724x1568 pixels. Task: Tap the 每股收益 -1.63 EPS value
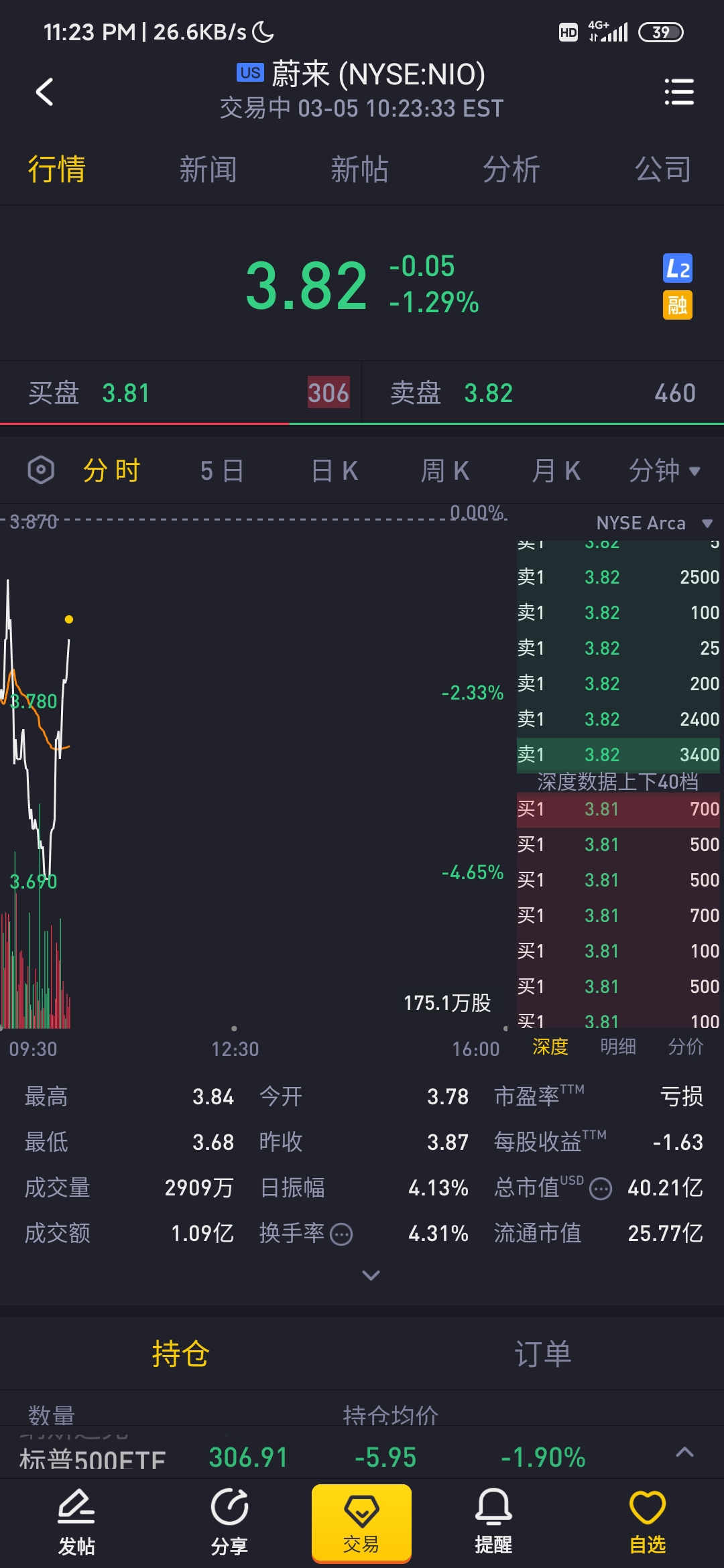(x=678, y=1142)
